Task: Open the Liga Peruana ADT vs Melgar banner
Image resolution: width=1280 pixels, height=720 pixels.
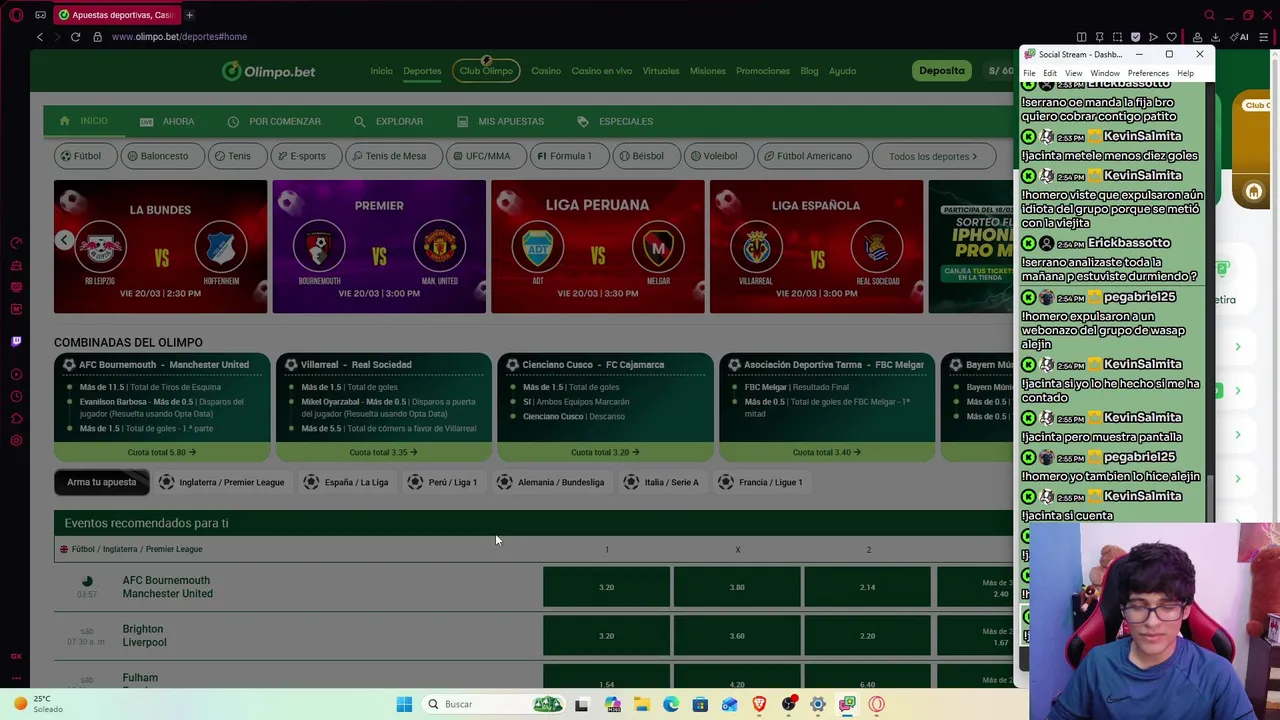Action: coord(598,247)
